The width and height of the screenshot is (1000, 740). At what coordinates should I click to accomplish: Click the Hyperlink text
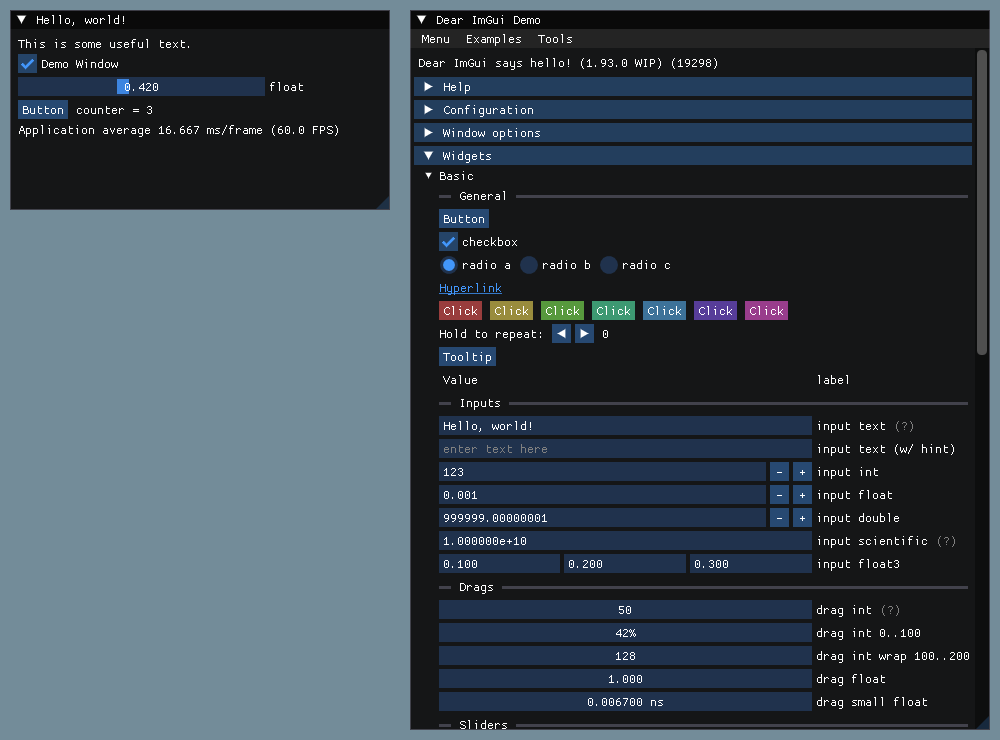[470, 288]
